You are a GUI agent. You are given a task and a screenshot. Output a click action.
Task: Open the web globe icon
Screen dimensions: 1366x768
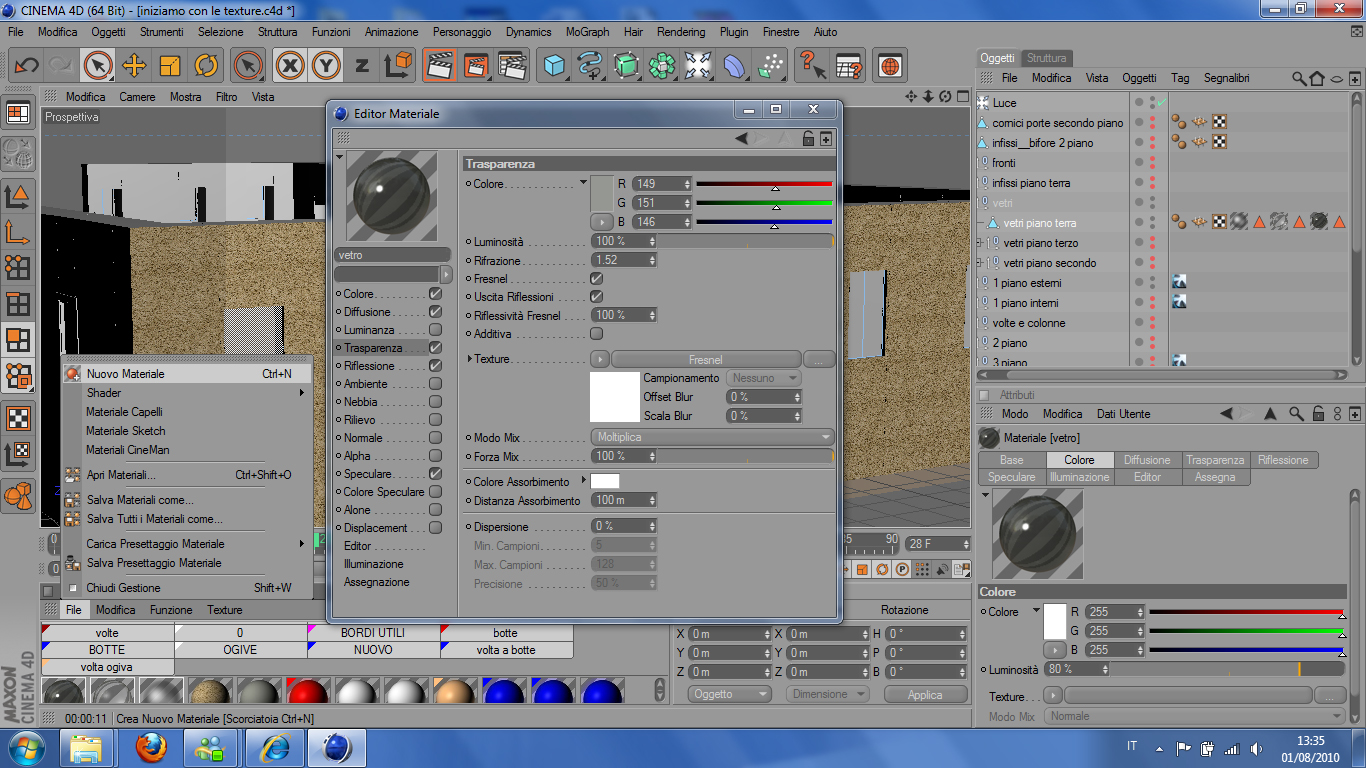pos(889,66)
